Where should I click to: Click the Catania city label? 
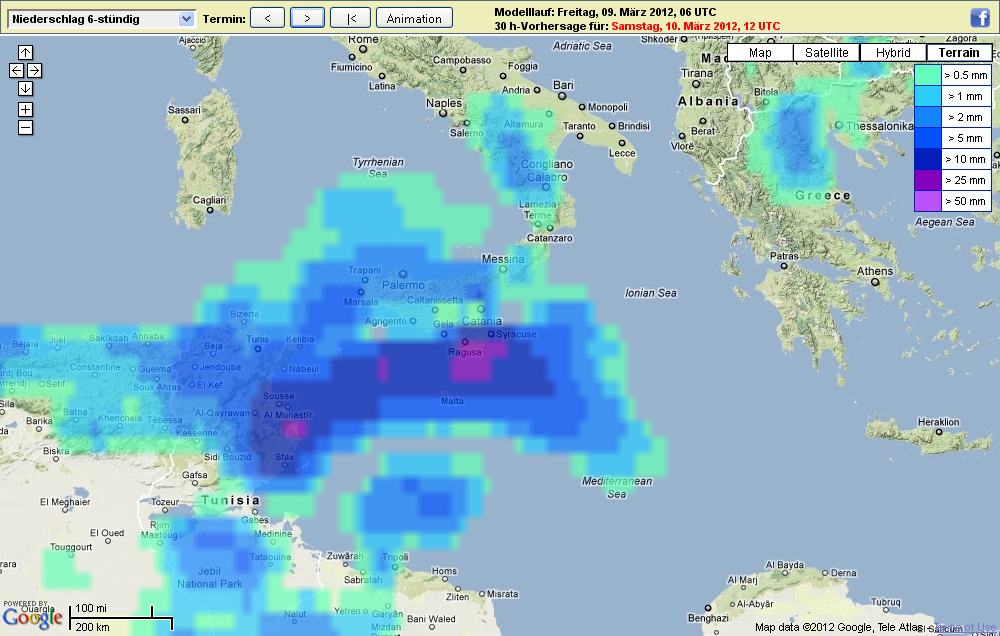(482, 321)
